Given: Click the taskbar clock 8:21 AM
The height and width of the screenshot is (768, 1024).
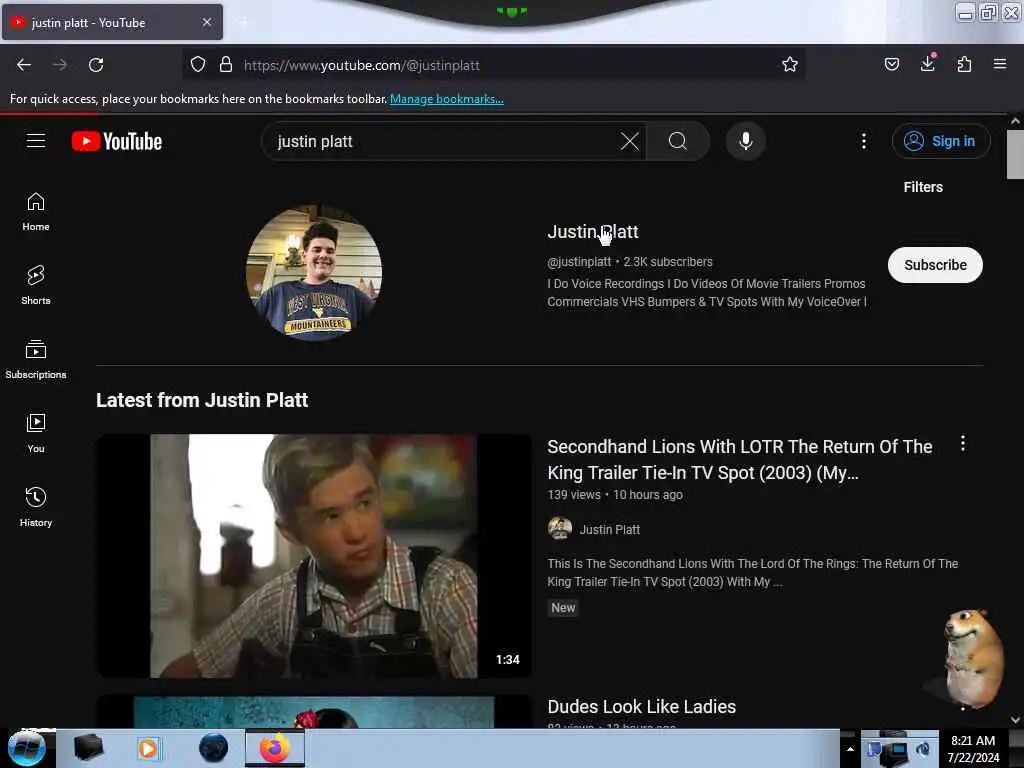Looking at the screenshot, I should click(972, 748).
